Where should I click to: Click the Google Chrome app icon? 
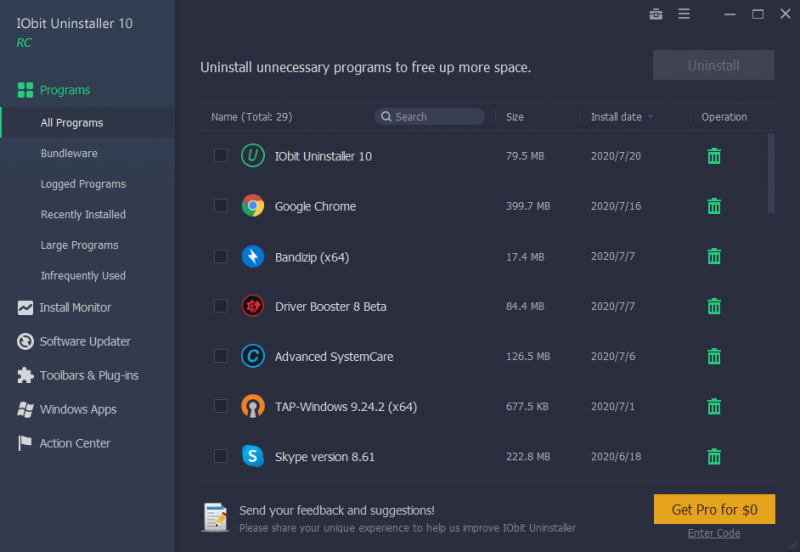[x=253, y=206]
